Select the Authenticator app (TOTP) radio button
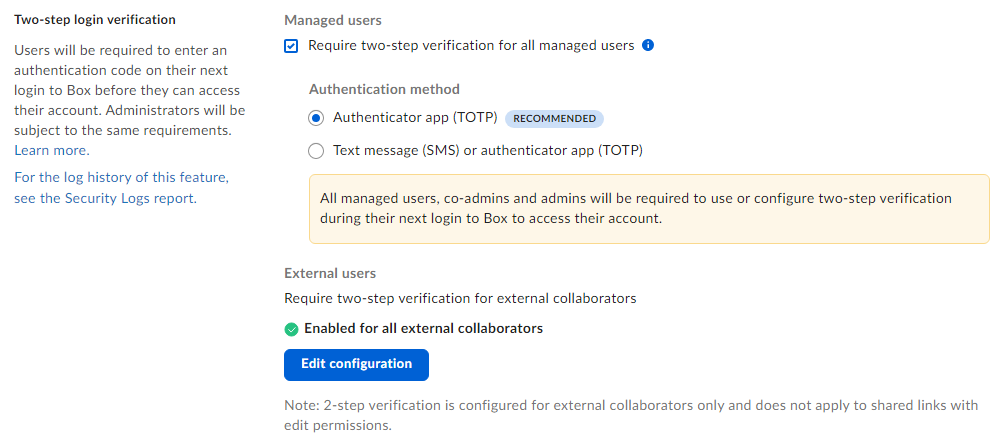This screenshot has width=999, height=444. (315, 118)
